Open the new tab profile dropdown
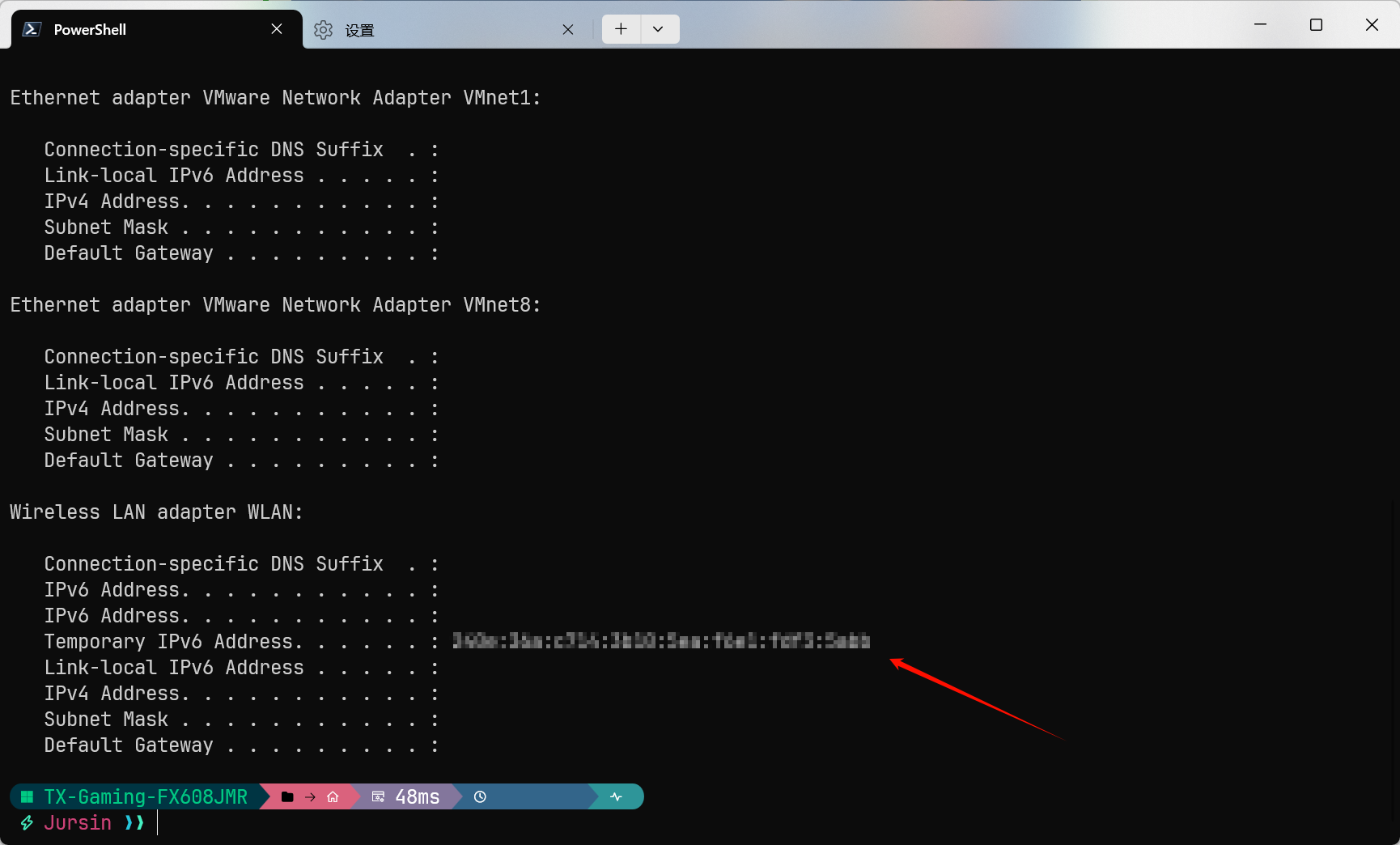 click(659, 29)
